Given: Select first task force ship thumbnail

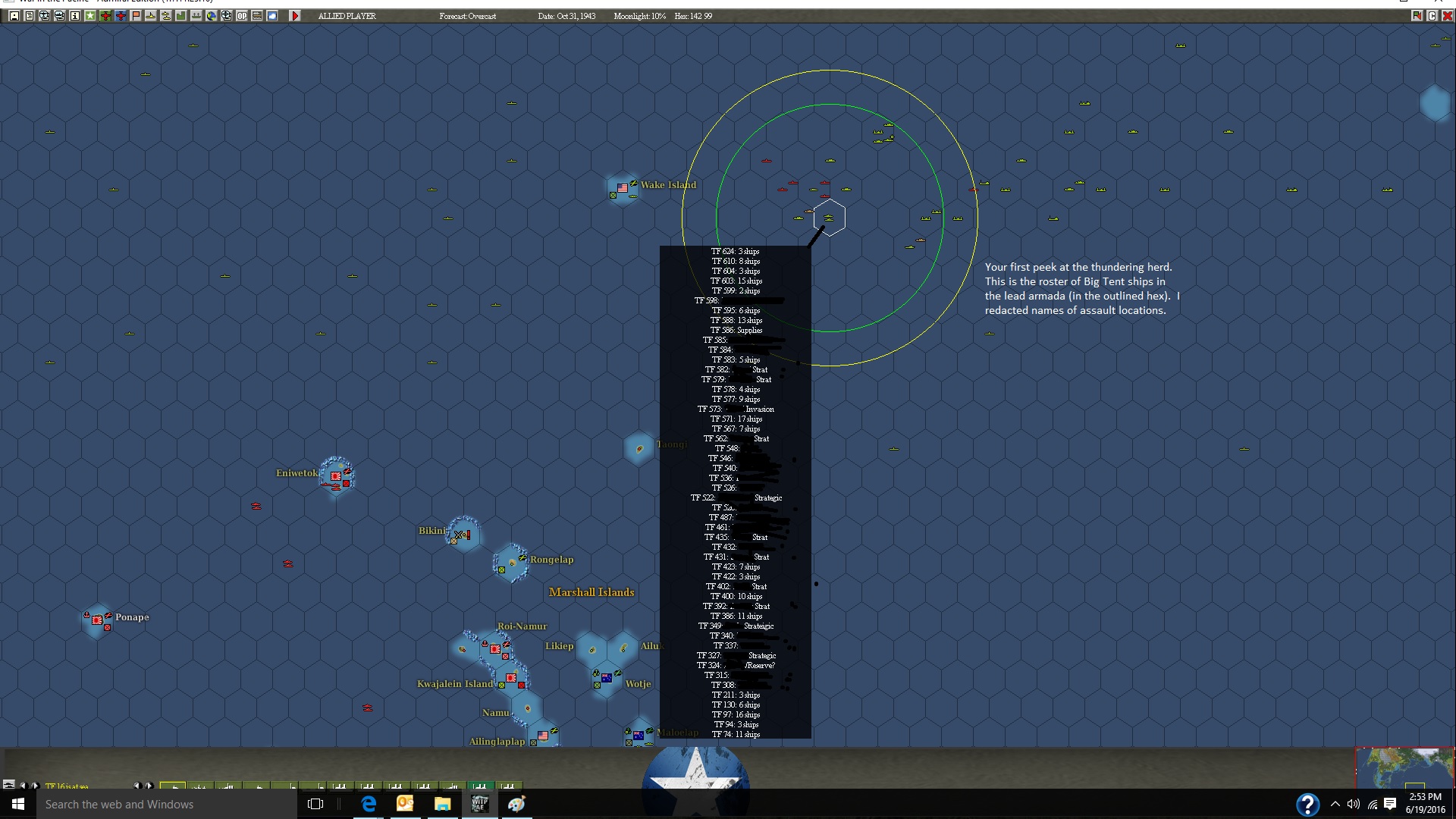Looking at the screenshot, I should [x=173, y=786].
